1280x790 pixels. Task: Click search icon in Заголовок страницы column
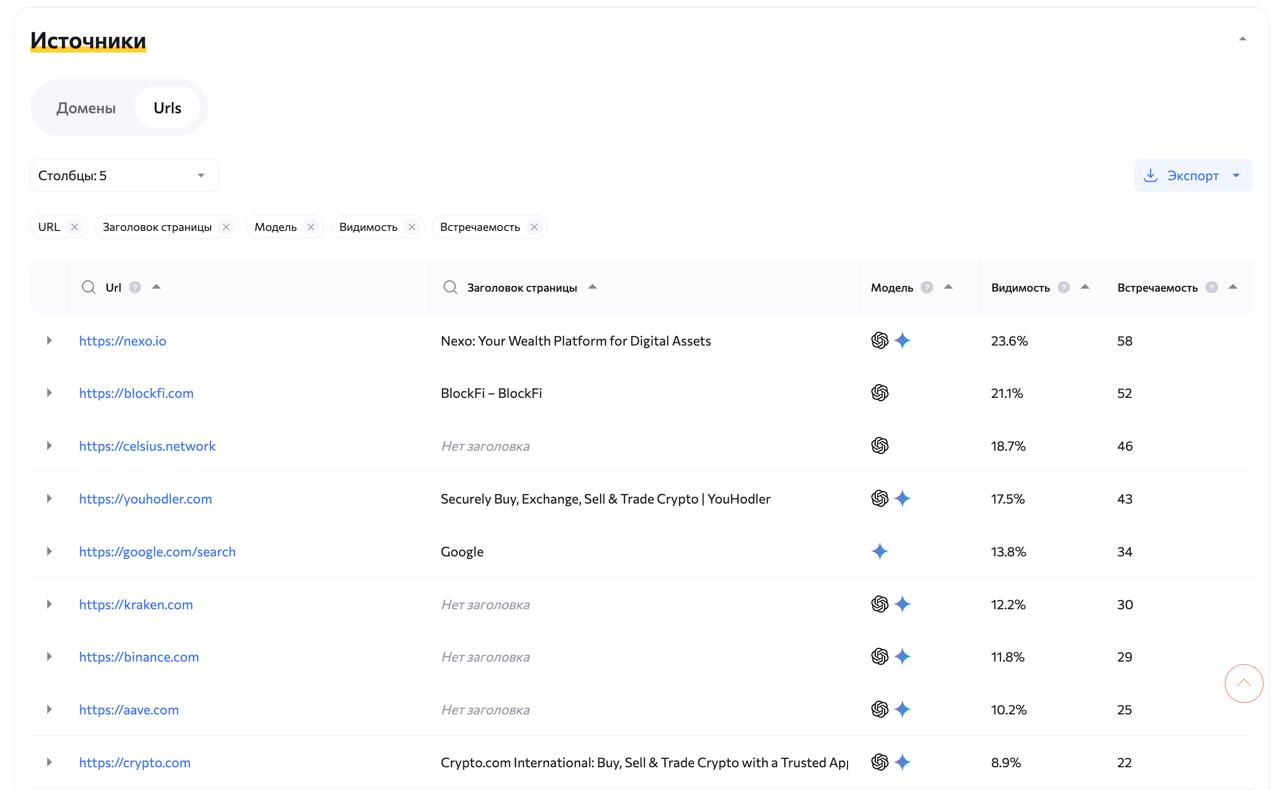tap(450, 287)
